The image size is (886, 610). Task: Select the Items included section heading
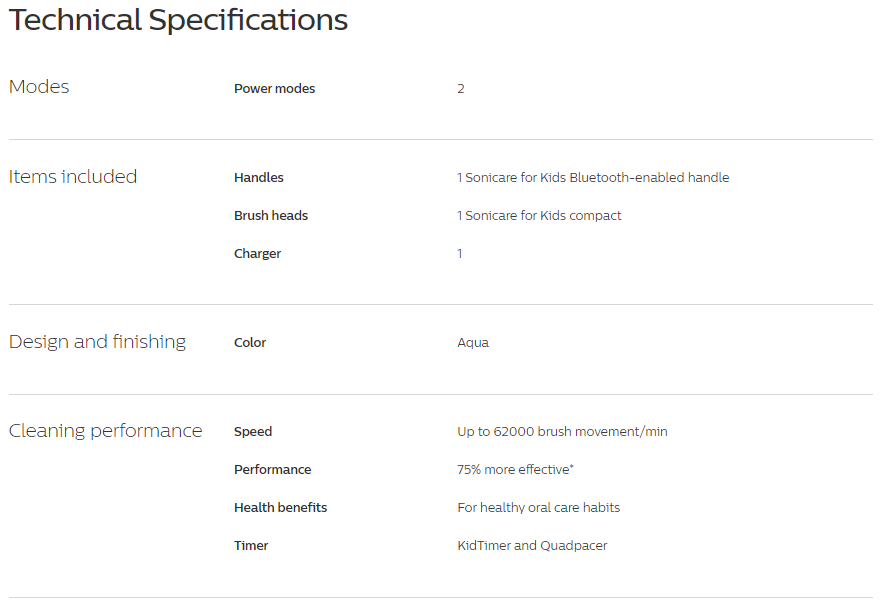(x=73, y=177)
